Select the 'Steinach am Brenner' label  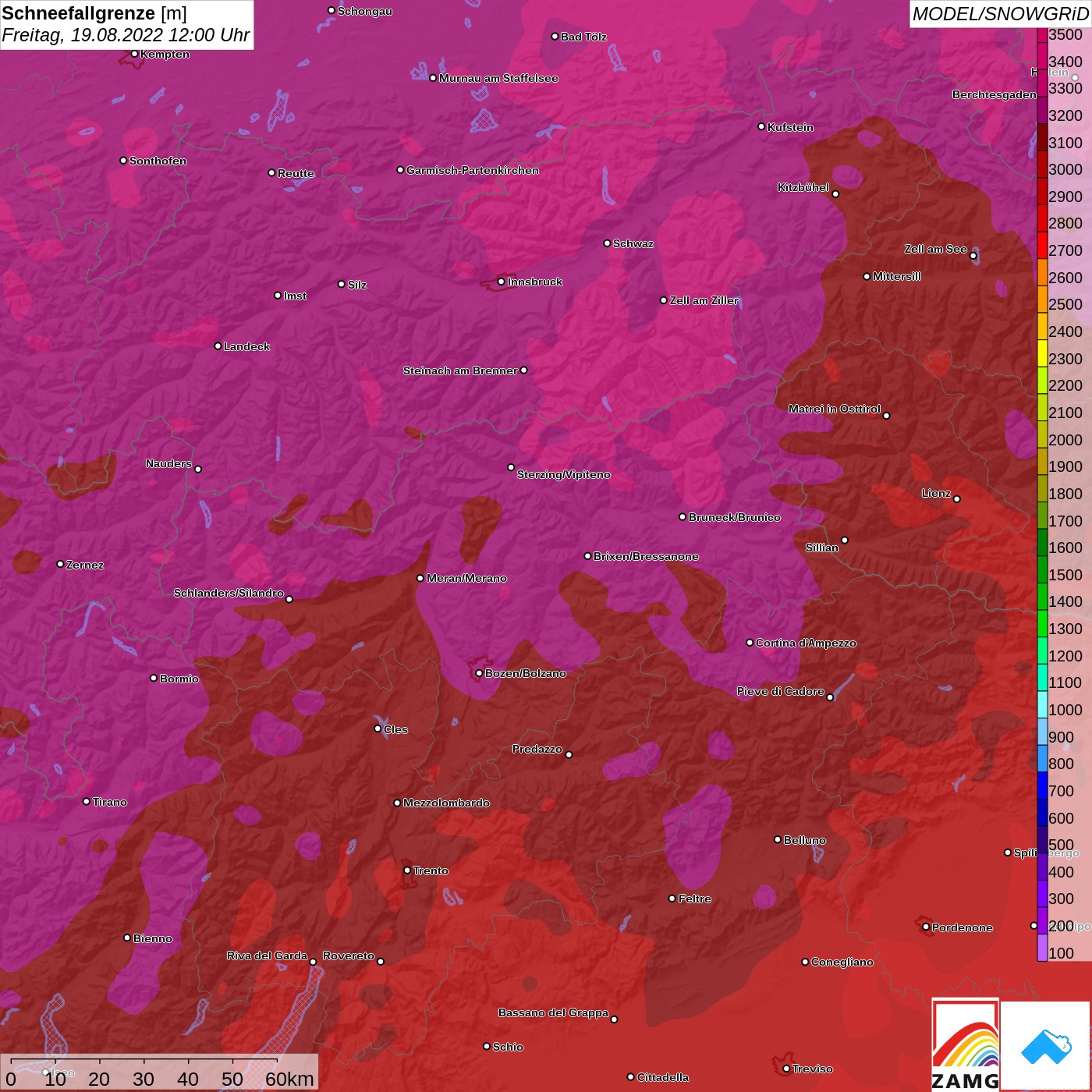pos(460,370)
